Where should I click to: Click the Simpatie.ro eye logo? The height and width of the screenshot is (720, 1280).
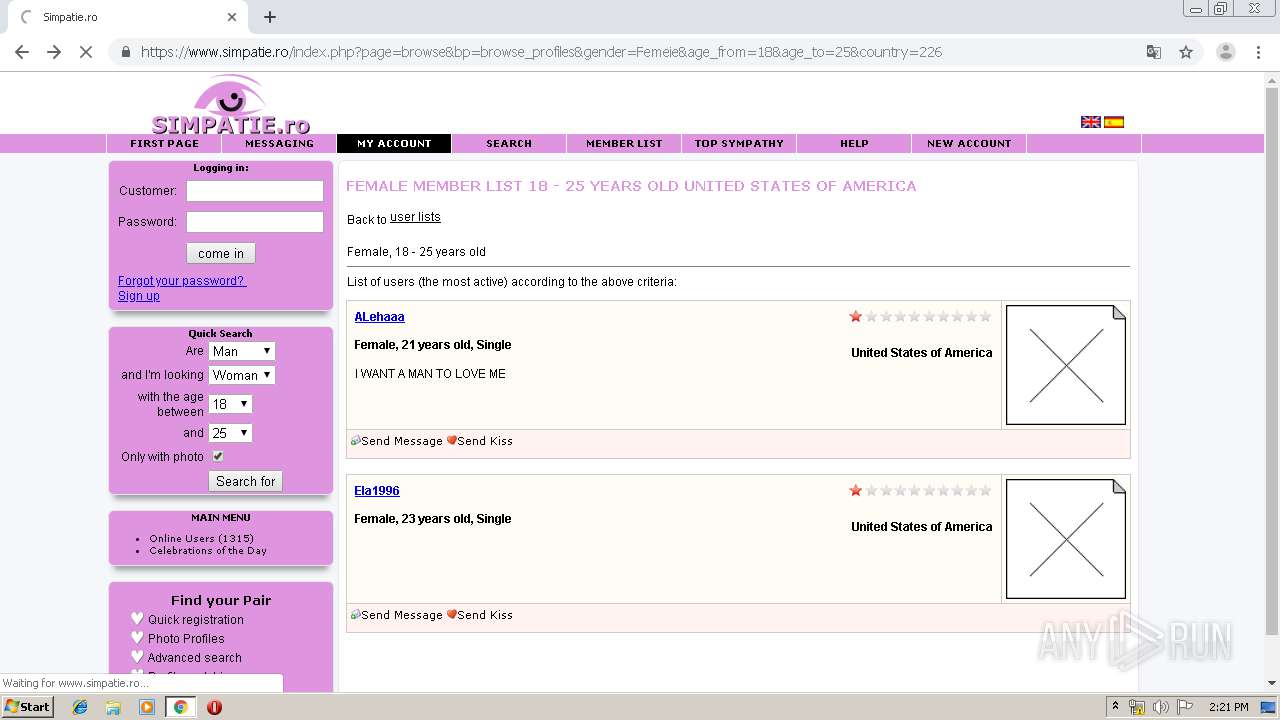coord(231,105)
